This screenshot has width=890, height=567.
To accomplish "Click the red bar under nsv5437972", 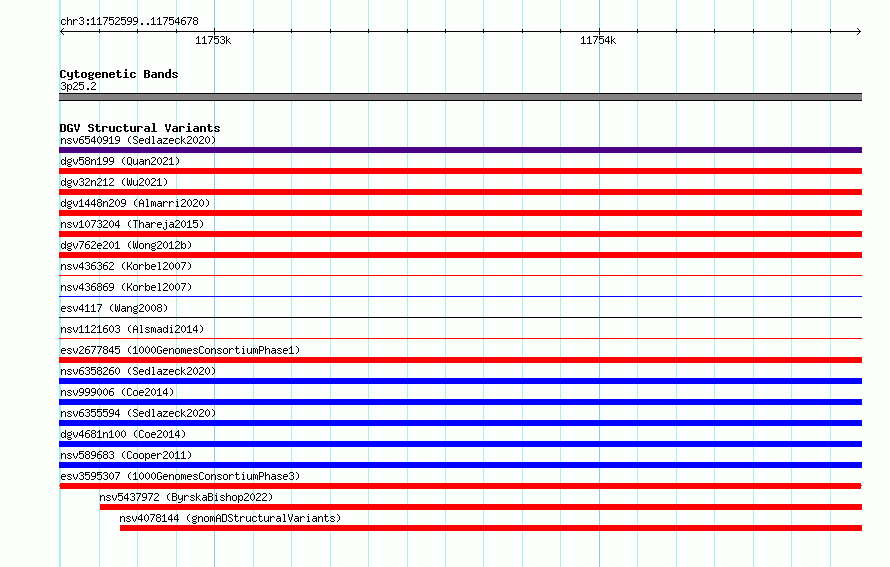I will 481,507.
